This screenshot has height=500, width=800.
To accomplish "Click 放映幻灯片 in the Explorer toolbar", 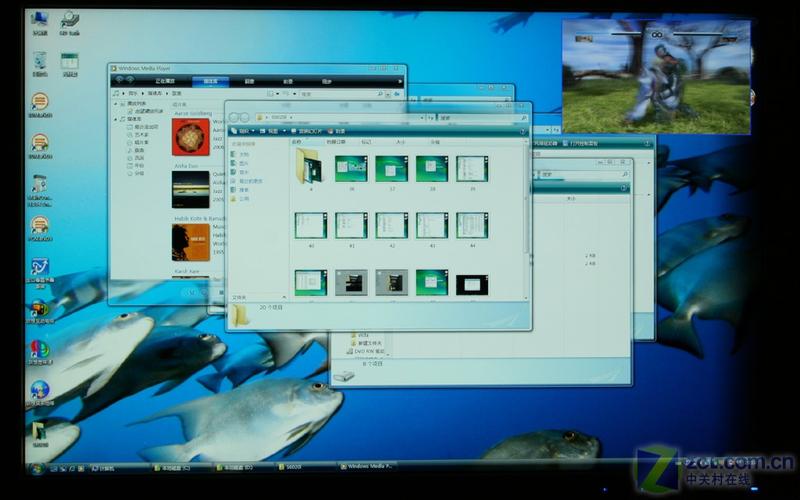I will coord(307,131).
